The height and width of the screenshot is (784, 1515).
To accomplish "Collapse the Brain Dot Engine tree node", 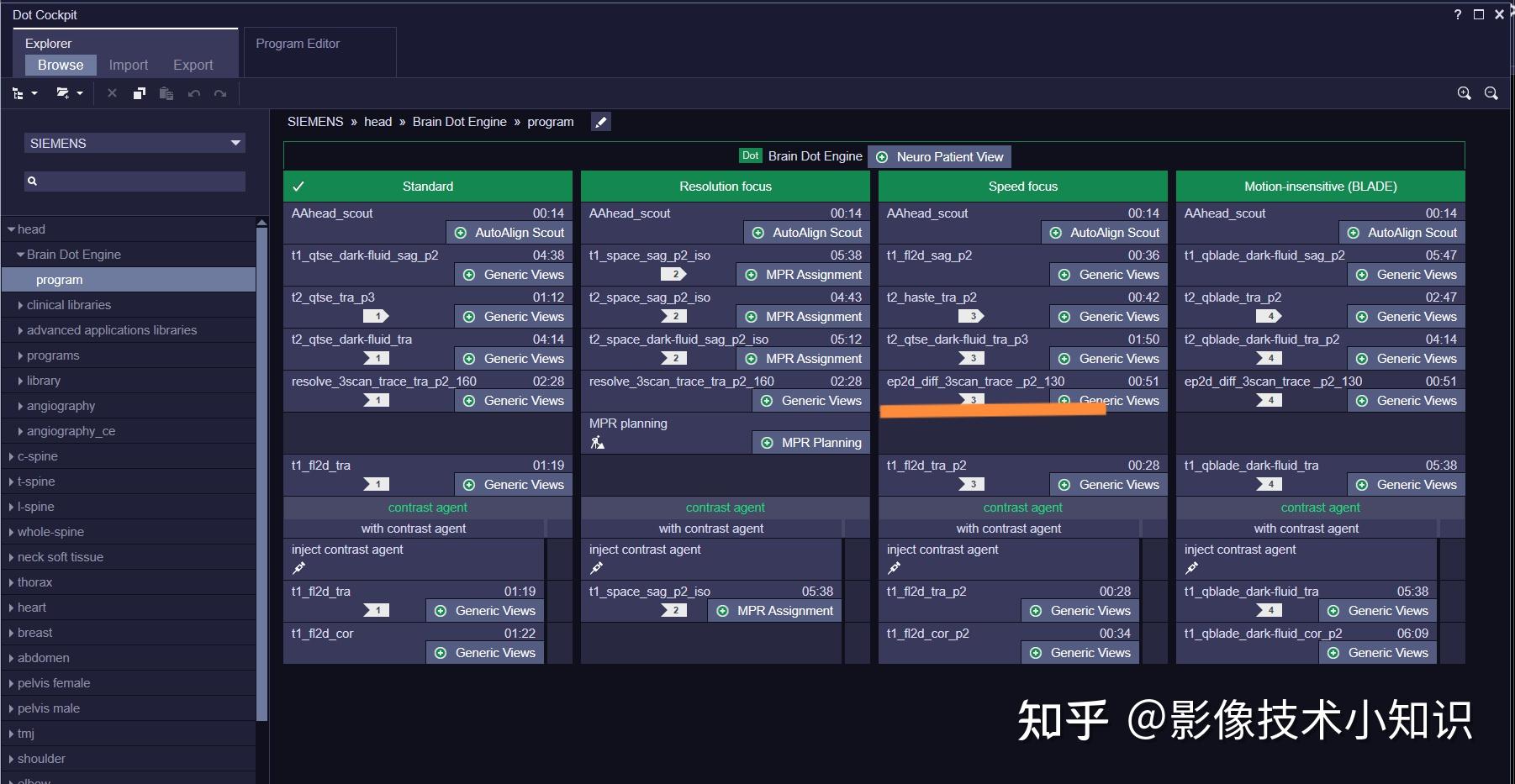I will coord(18,254).
